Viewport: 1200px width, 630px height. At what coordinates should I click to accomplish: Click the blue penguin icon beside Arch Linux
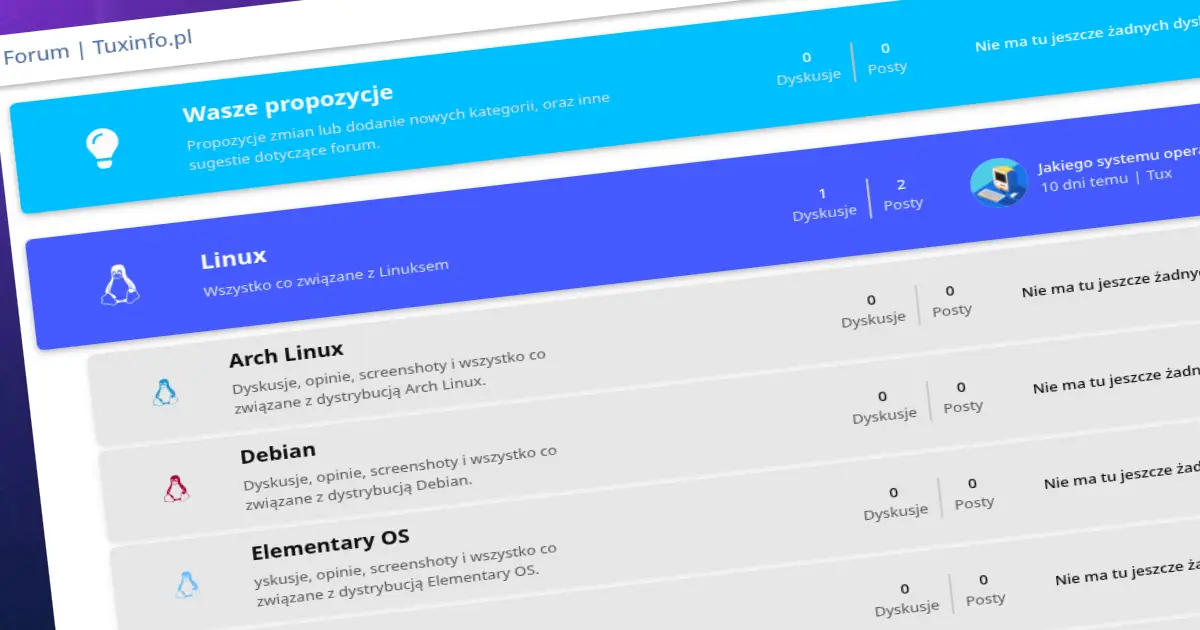point(165,391)
